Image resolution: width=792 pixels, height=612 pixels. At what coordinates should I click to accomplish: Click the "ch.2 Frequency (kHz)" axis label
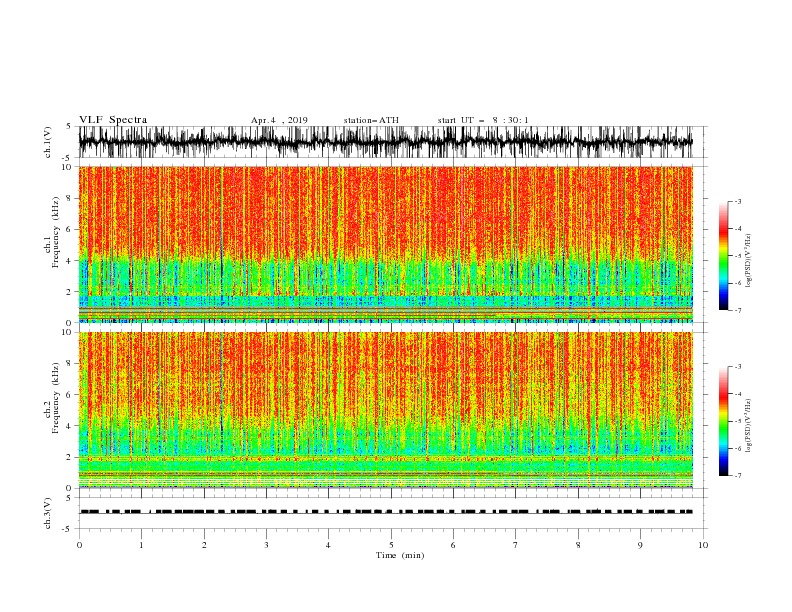coord(52,398)
